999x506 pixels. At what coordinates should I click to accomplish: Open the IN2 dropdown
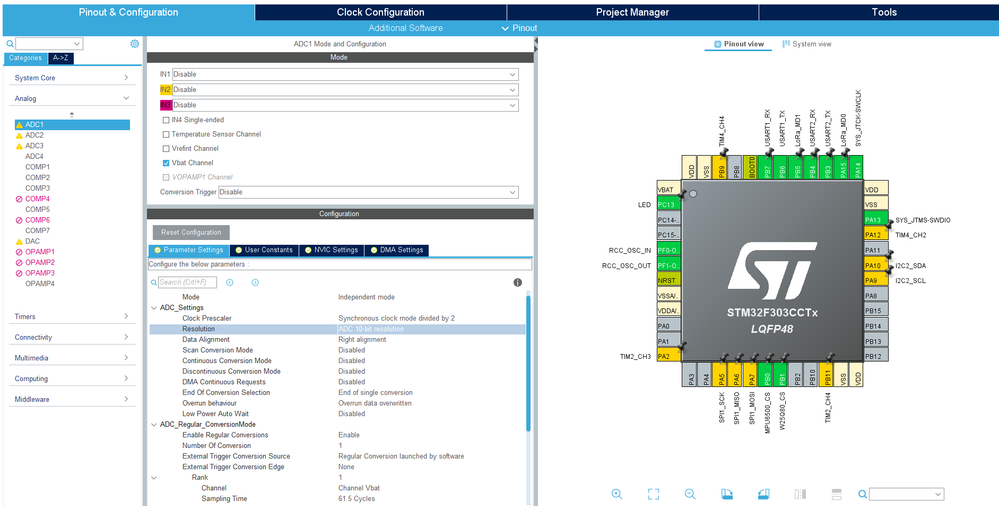click(x=345, y=90)
